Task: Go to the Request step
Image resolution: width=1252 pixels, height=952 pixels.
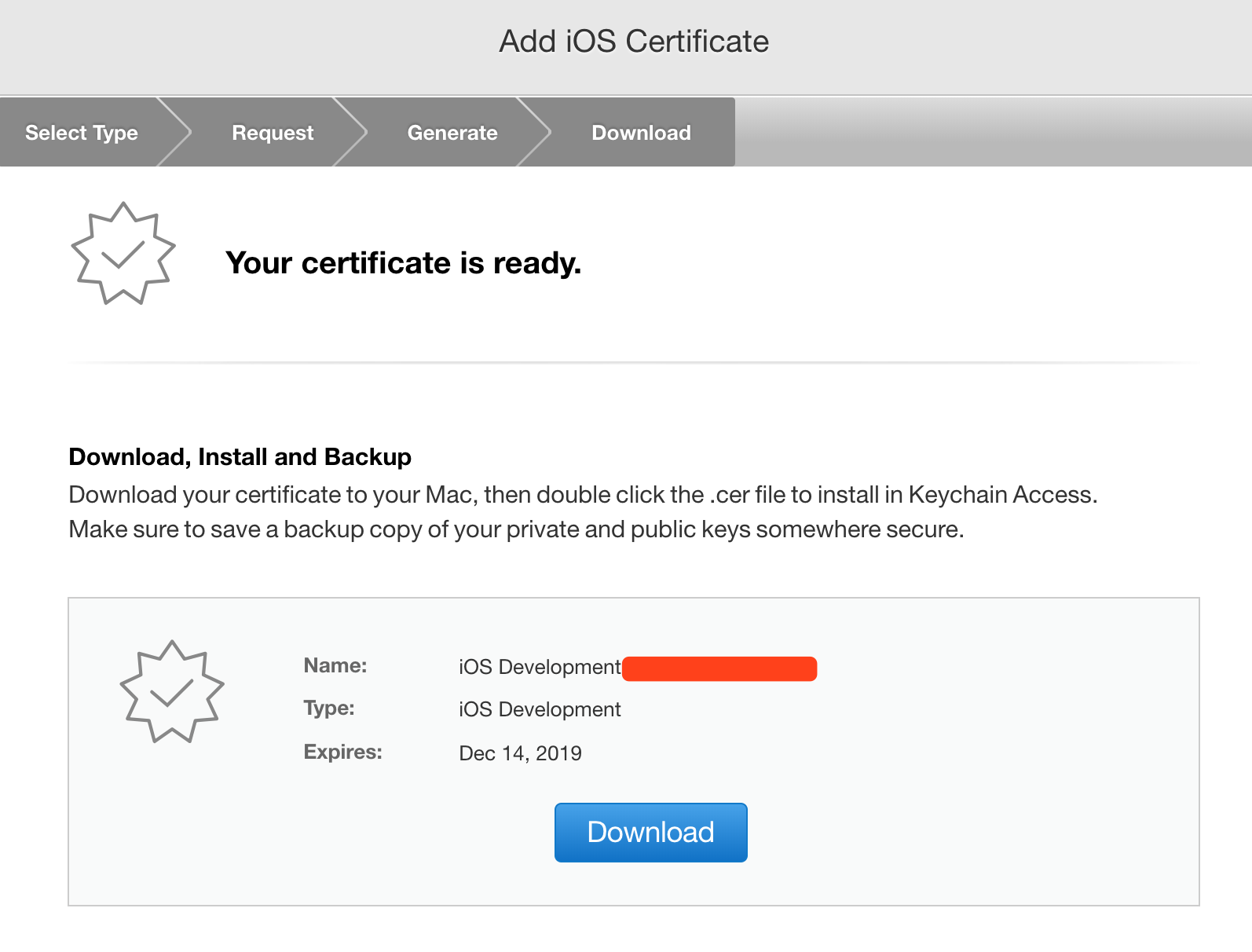Action: coord(273,133)
